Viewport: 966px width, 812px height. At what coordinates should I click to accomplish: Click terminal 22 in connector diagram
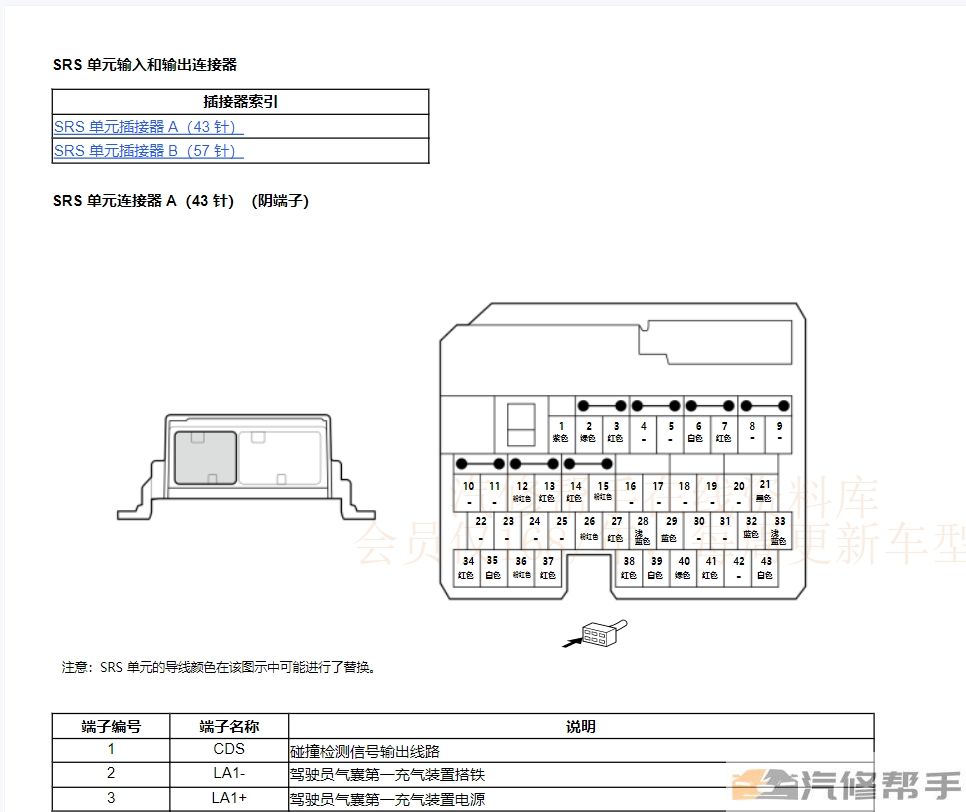[481, 529]
